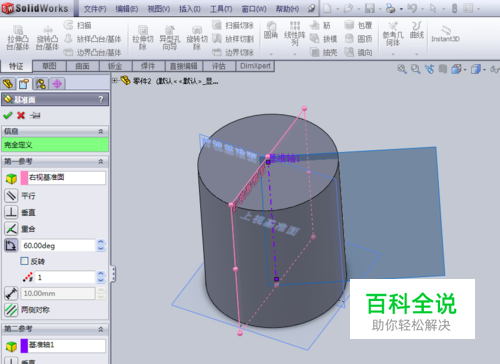Expand the 零件2 flyout tree node
This screenshot has height=364, width=500.
point(115,80)
